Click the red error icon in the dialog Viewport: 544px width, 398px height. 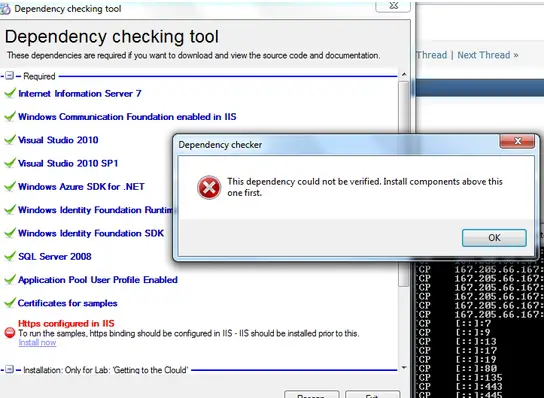209,187
